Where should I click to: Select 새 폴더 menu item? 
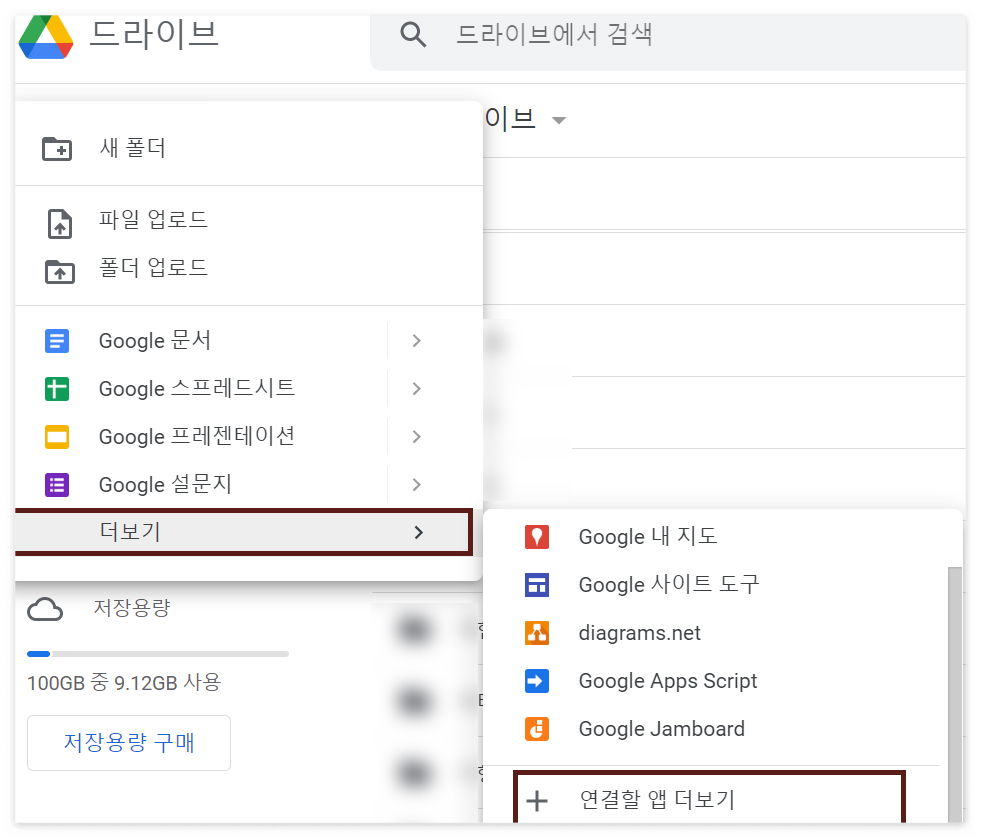(x=249, y=149)
